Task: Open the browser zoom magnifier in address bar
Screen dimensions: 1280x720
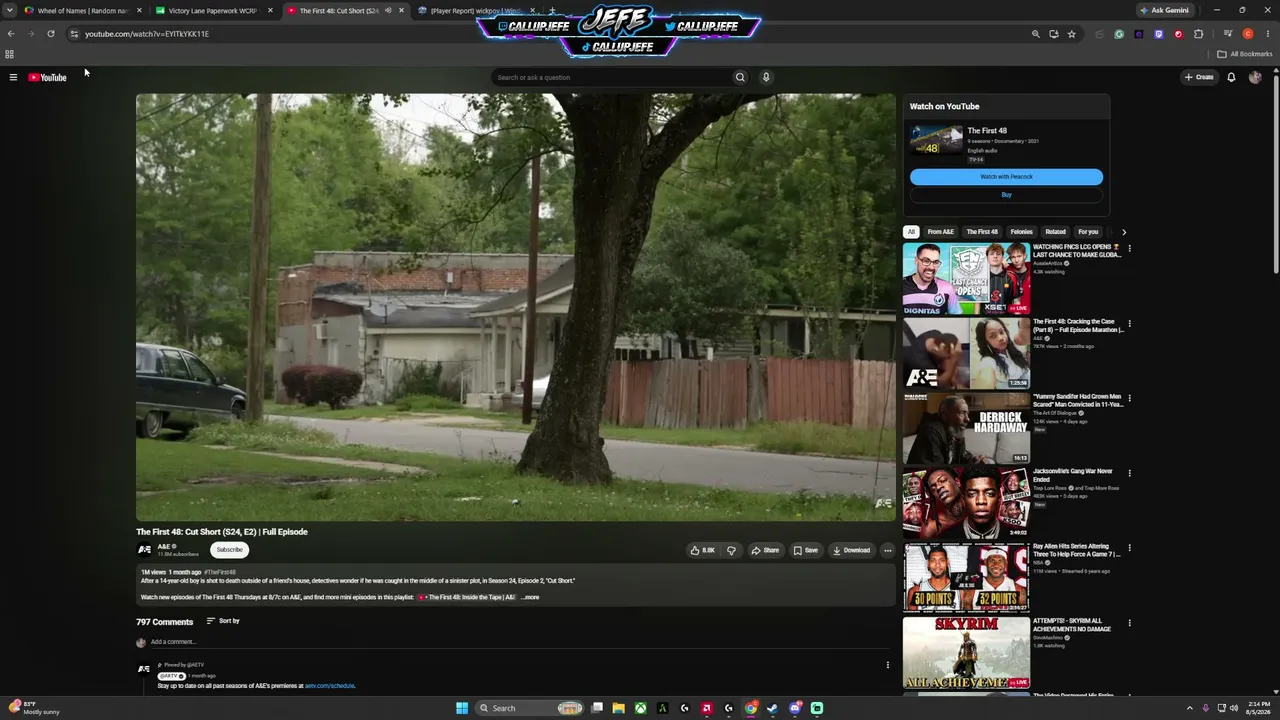Action: tap(1036, 34)
